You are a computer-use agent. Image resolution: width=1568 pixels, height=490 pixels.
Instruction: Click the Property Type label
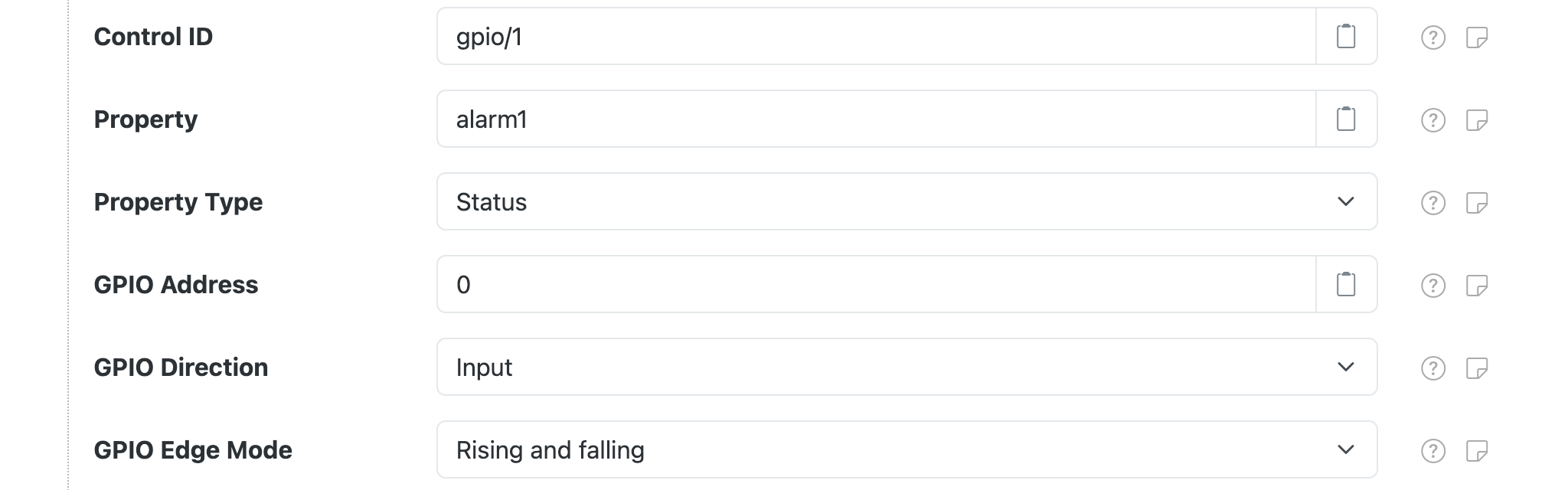(x=178, y=201)
